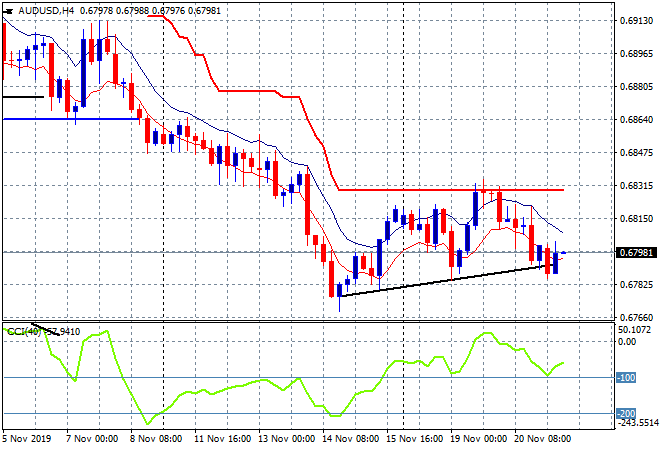Select the black ascending trendline

(448, 280)
